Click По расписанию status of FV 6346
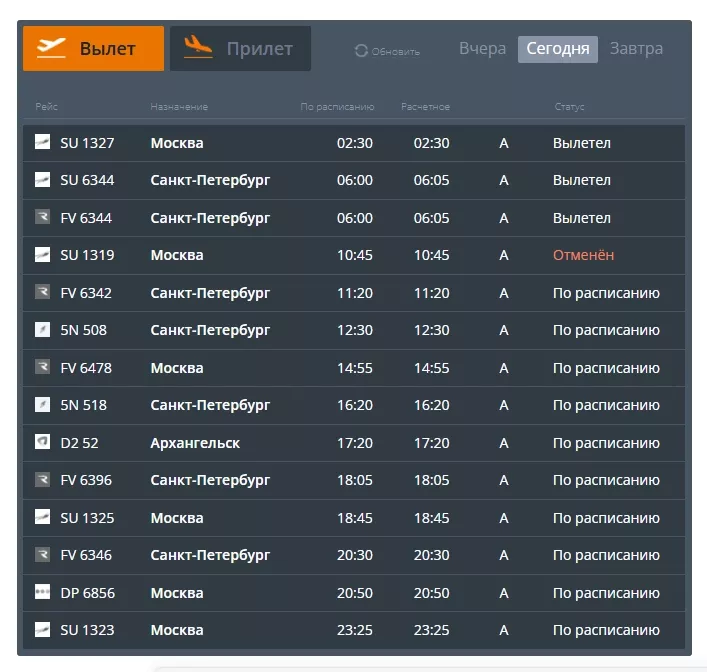 606,555
